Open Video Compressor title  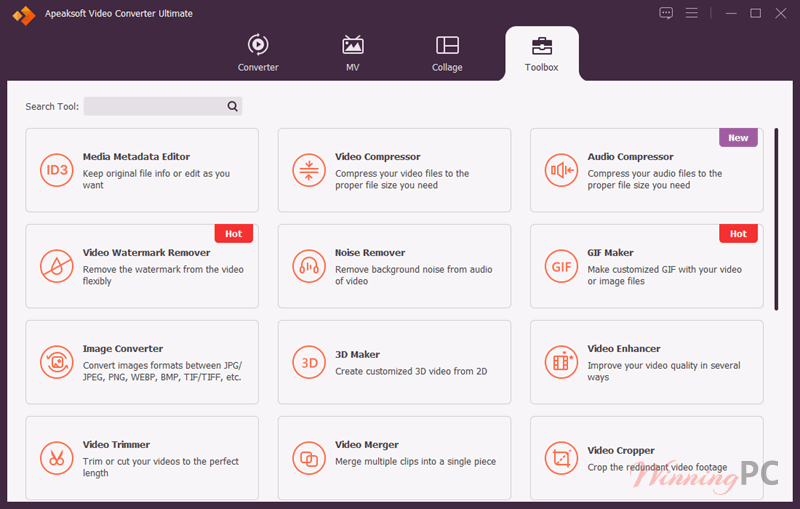tap(378, 157)
